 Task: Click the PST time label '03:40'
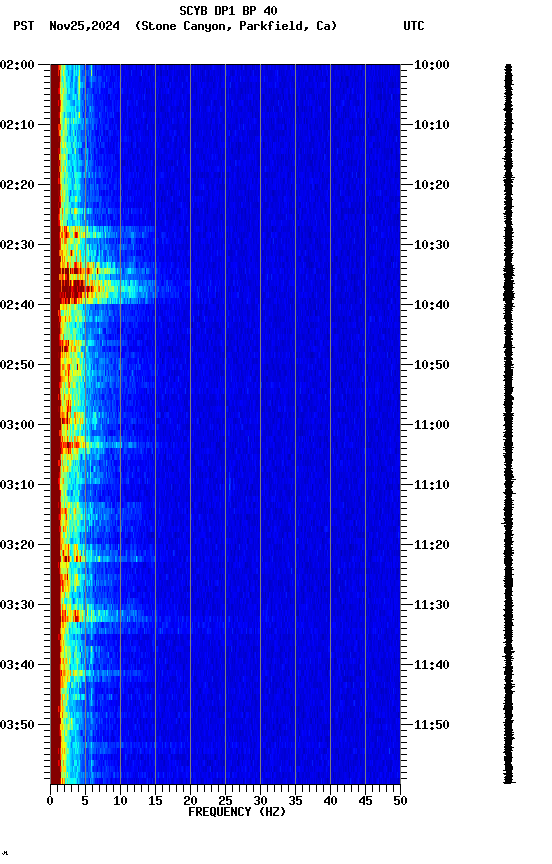coord(17,665)
